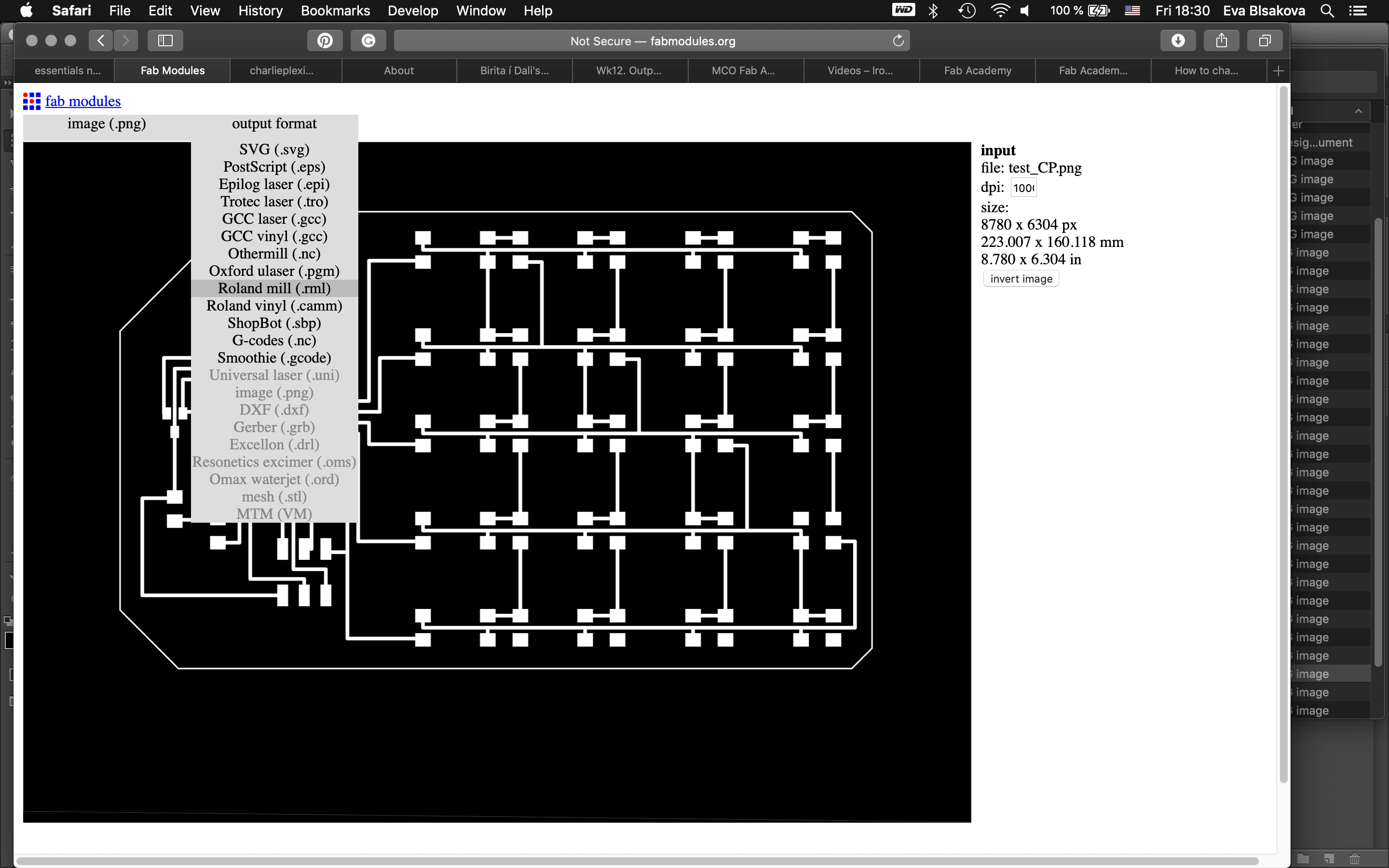1389x868 pixels.
Task: Open the image (.png) input menu
Action: click(x=106, y=123)
